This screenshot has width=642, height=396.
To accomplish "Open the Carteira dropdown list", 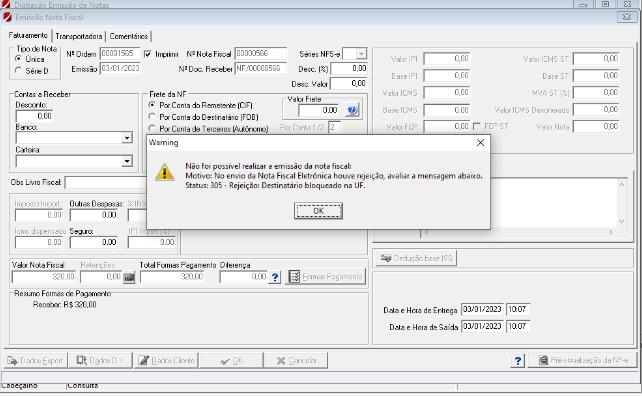I will (x=127, y=161).
